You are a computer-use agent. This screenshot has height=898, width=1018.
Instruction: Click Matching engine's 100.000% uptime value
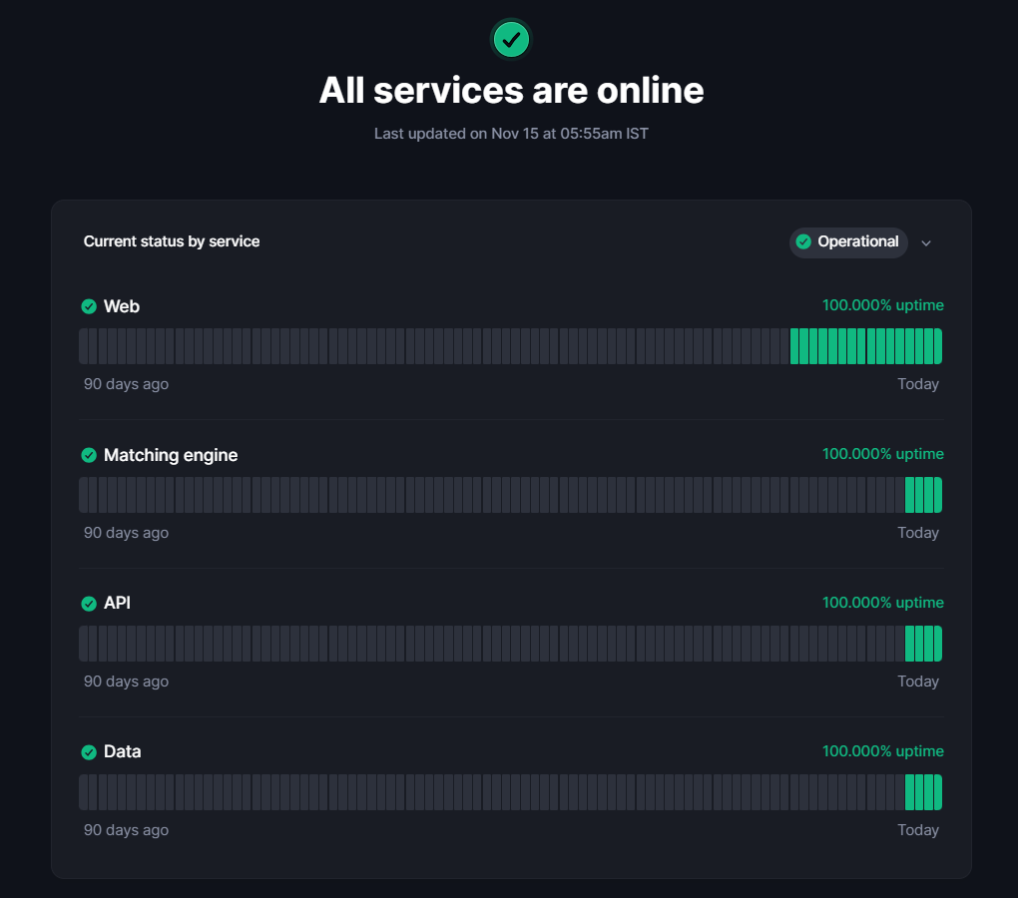pos(882,454)
